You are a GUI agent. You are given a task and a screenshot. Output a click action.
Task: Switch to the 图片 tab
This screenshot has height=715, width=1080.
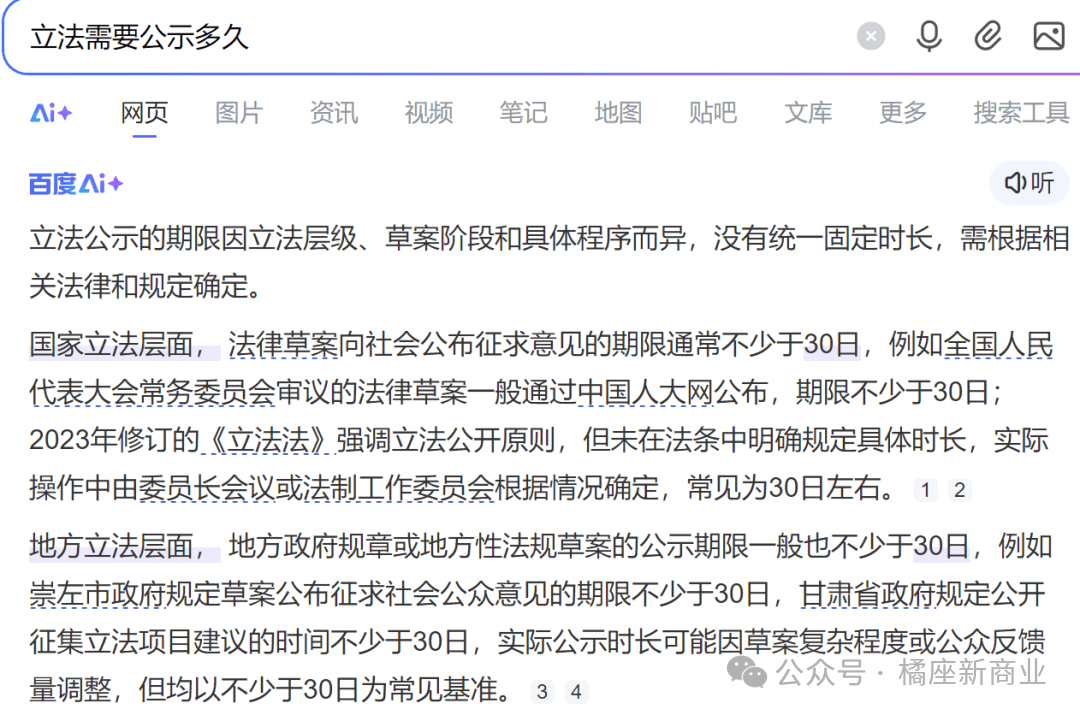[239, 112]
